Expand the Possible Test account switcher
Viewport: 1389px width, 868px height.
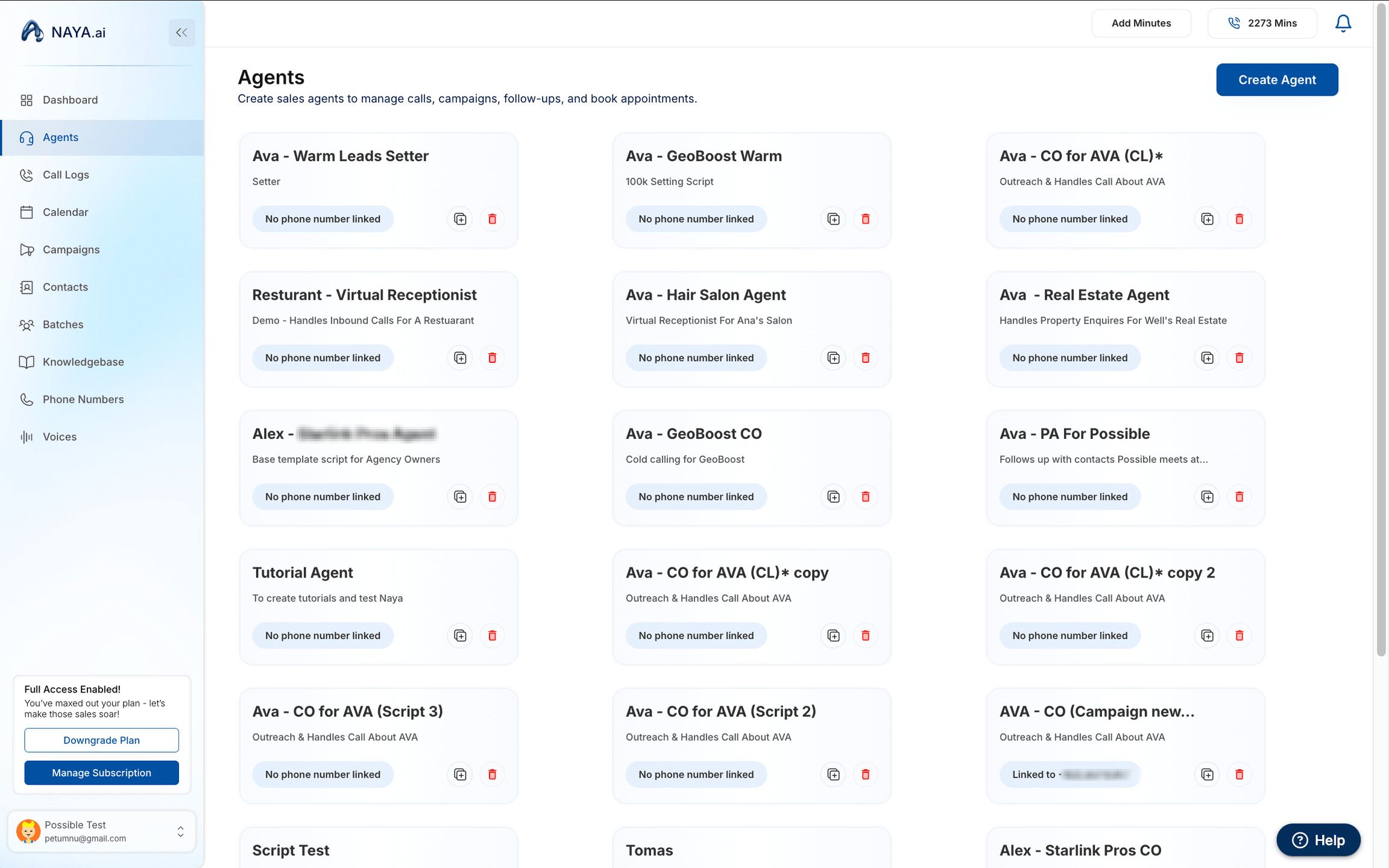101,831
